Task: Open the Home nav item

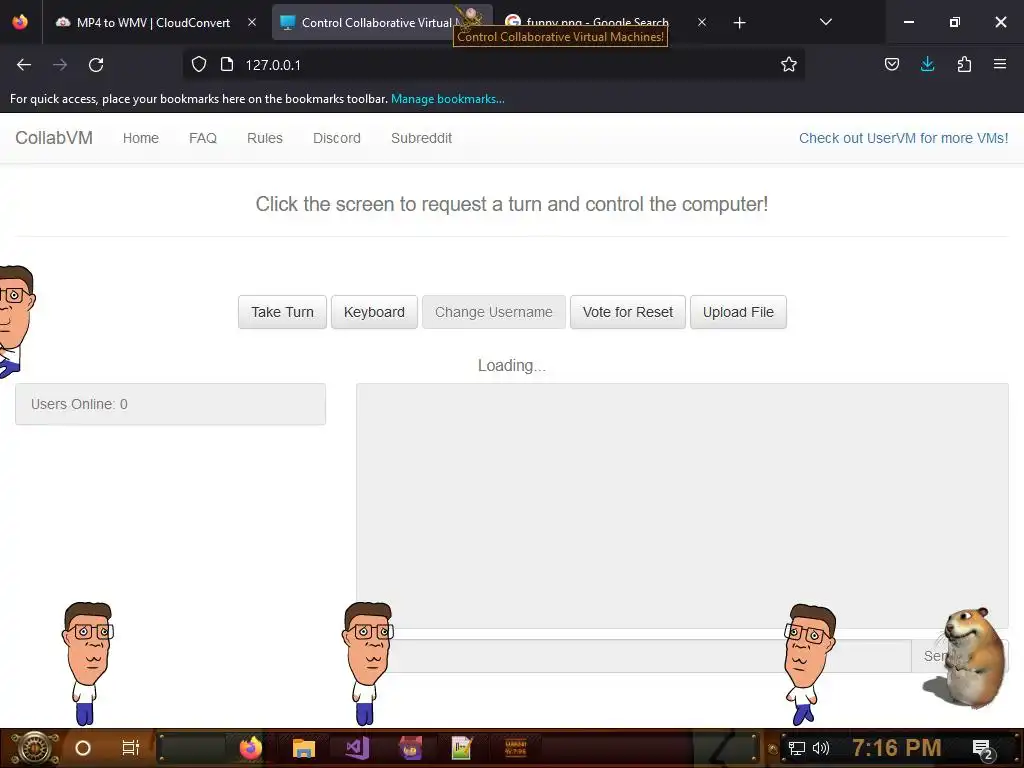Action: pos(140,138)
